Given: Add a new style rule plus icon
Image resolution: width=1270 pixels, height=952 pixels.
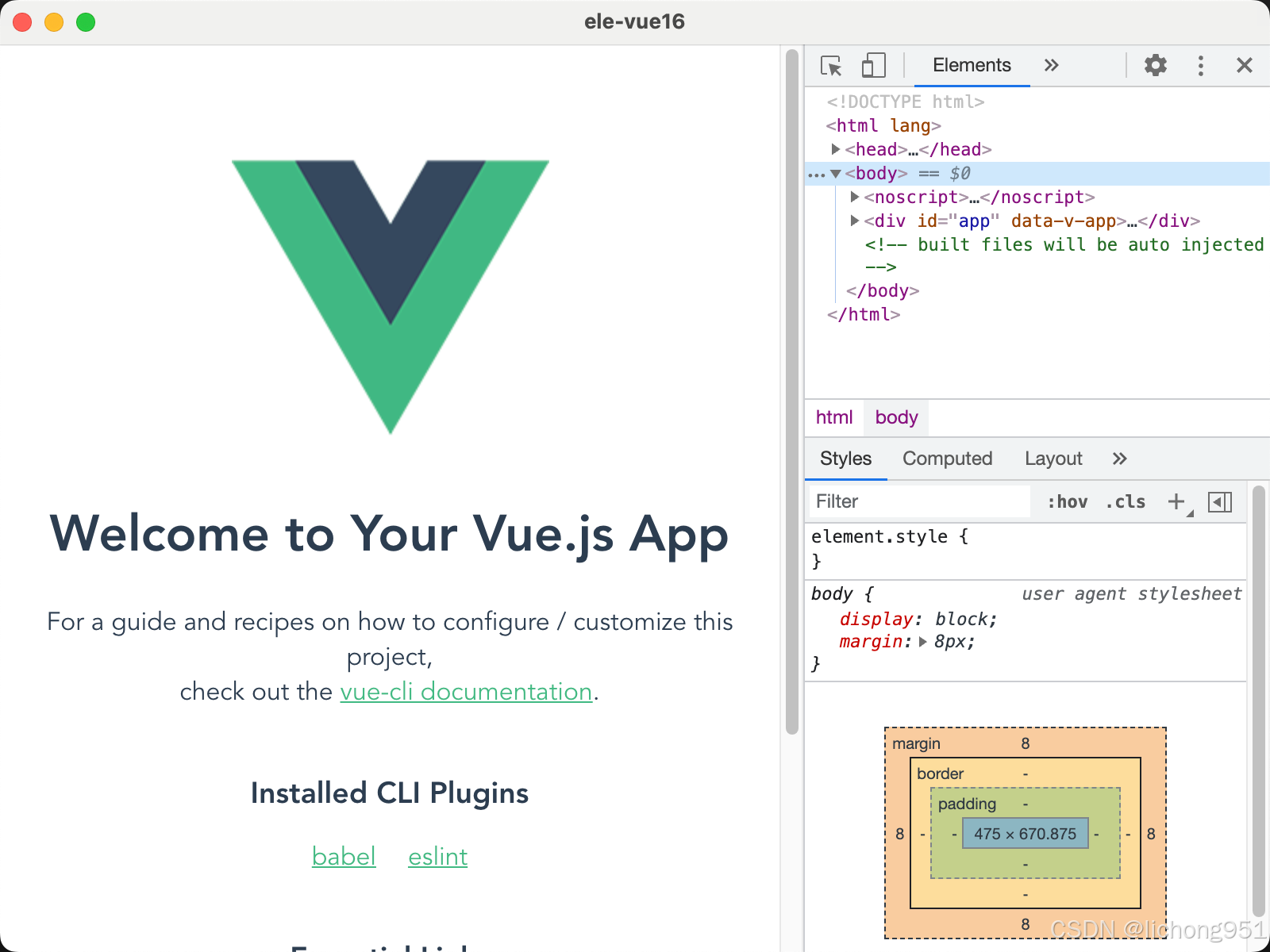Looking at the screenshot, I should [x=1176, y=501].
